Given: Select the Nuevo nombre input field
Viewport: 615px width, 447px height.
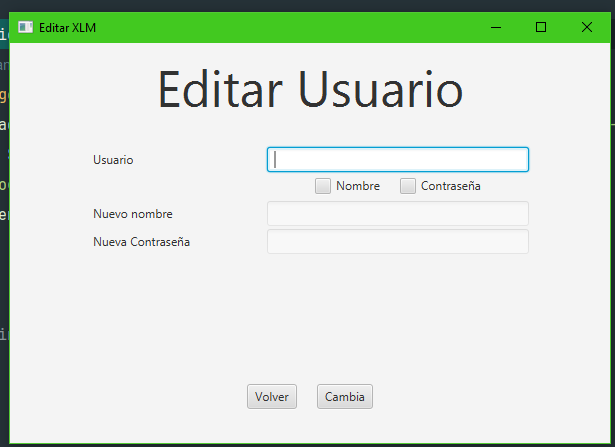Looking at the screenshot, I should tap(398, 214).
